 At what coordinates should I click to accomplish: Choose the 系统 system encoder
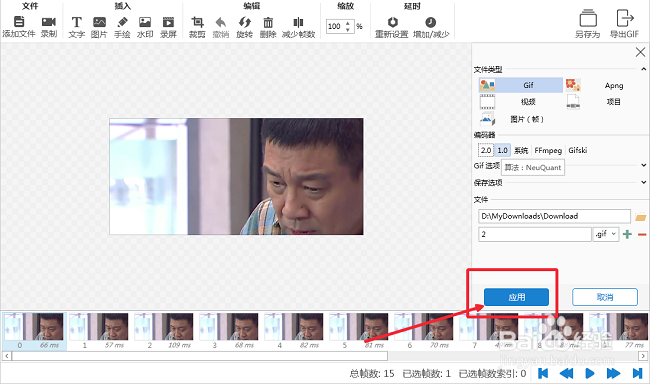[x=521, y=150]
